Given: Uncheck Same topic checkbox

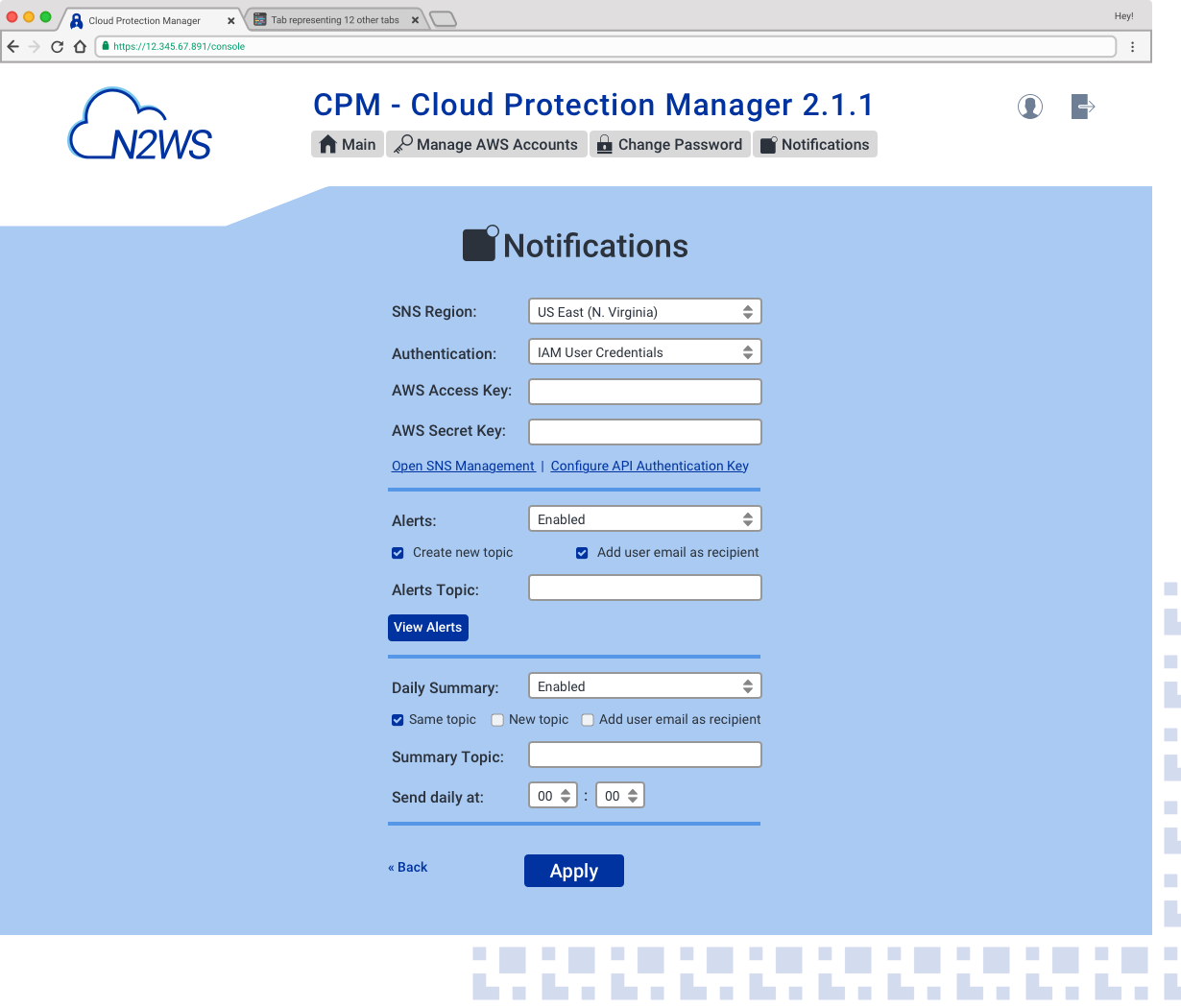Looking at the screenshot, I should click(398, 720).
